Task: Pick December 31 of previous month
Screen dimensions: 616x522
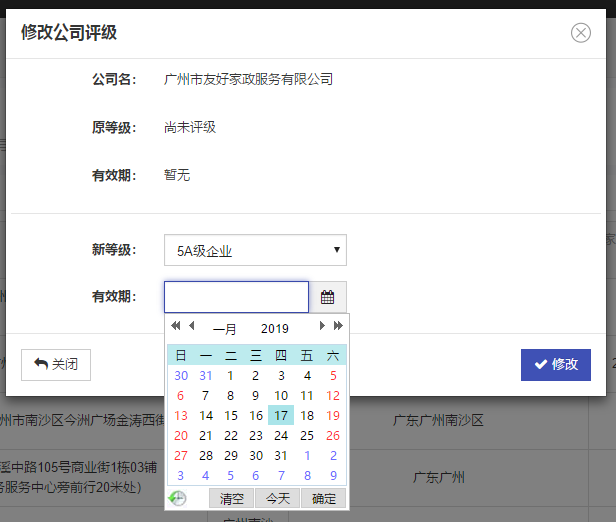Action: coord(206,375)
